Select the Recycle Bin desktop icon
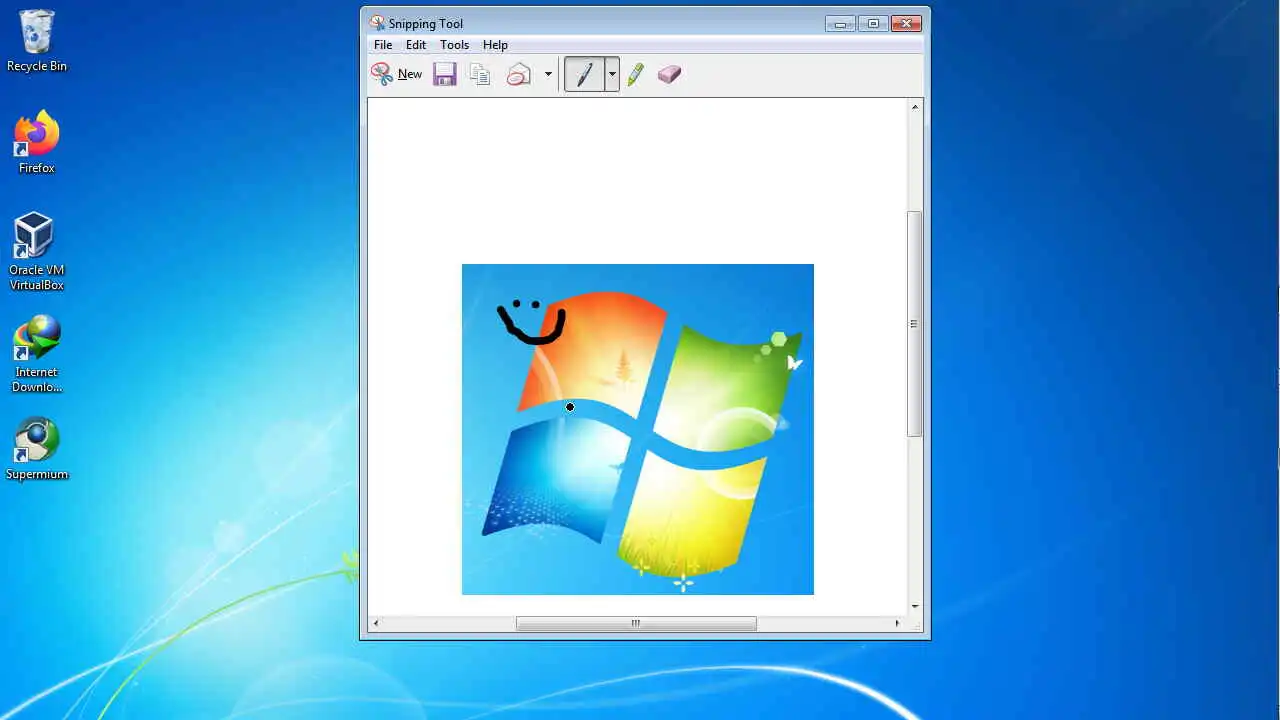 (x=37, y=41)
